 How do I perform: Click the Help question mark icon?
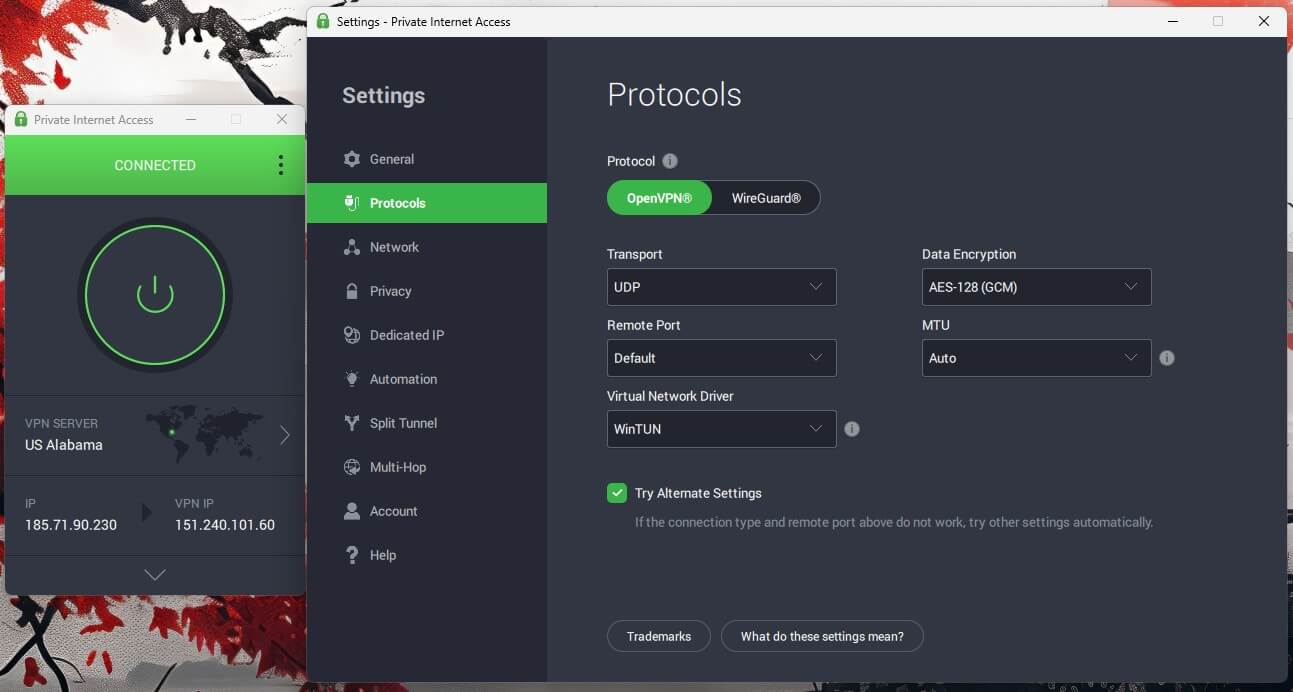tap(351, 555)
